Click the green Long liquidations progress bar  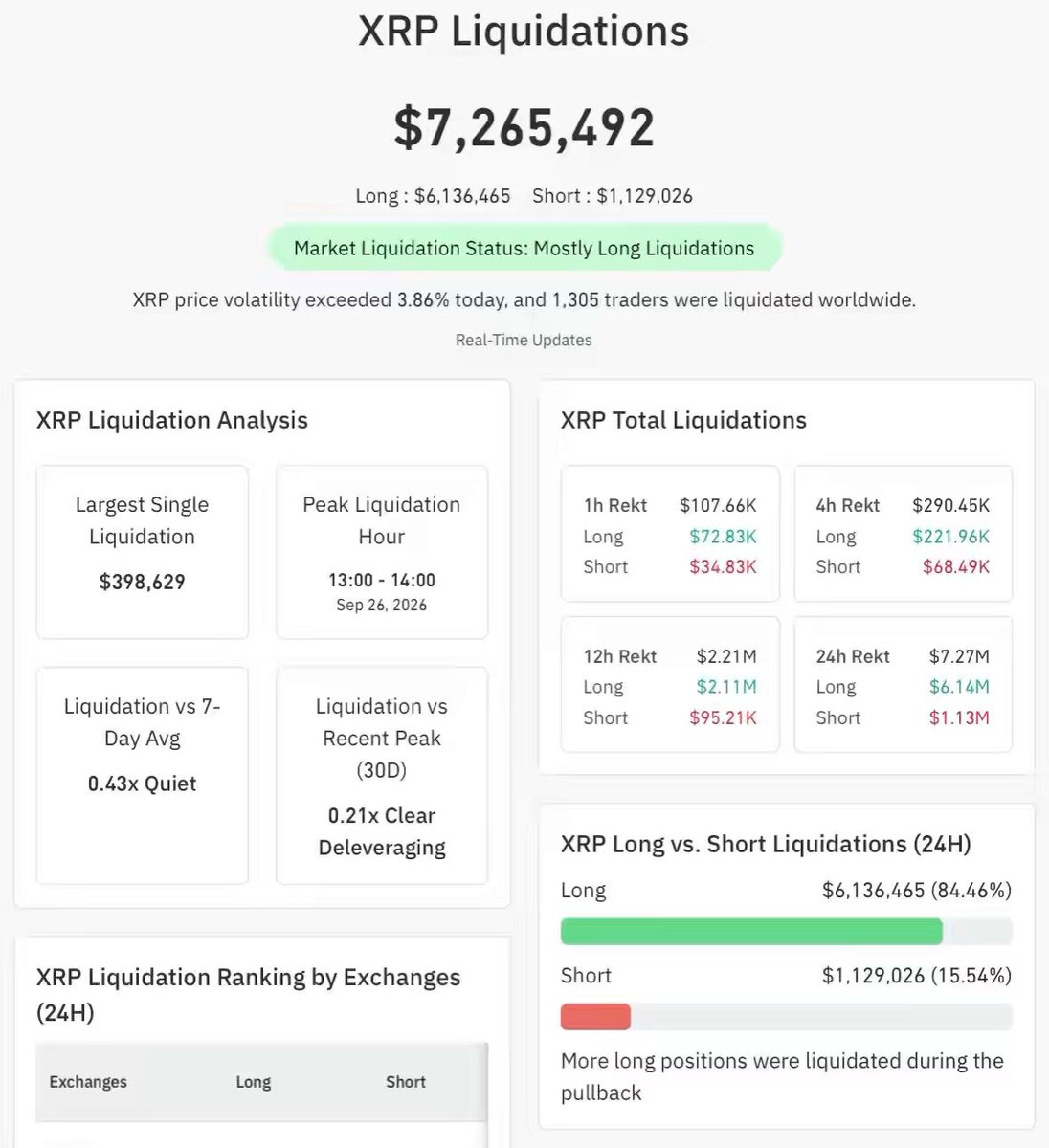(751, 932)
